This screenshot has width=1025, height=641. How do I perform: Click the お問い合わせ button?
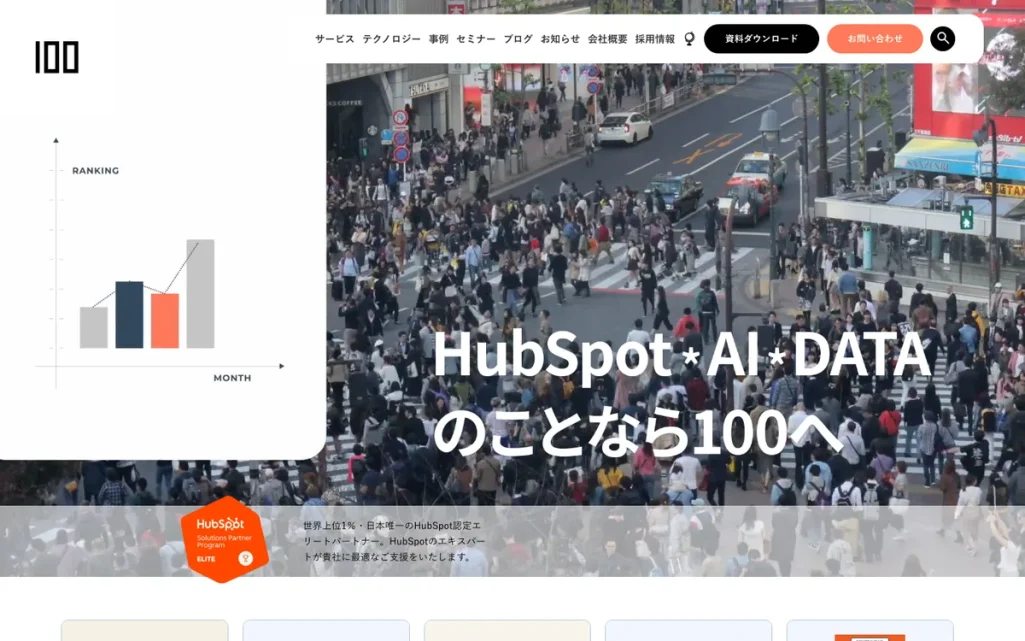875,39
